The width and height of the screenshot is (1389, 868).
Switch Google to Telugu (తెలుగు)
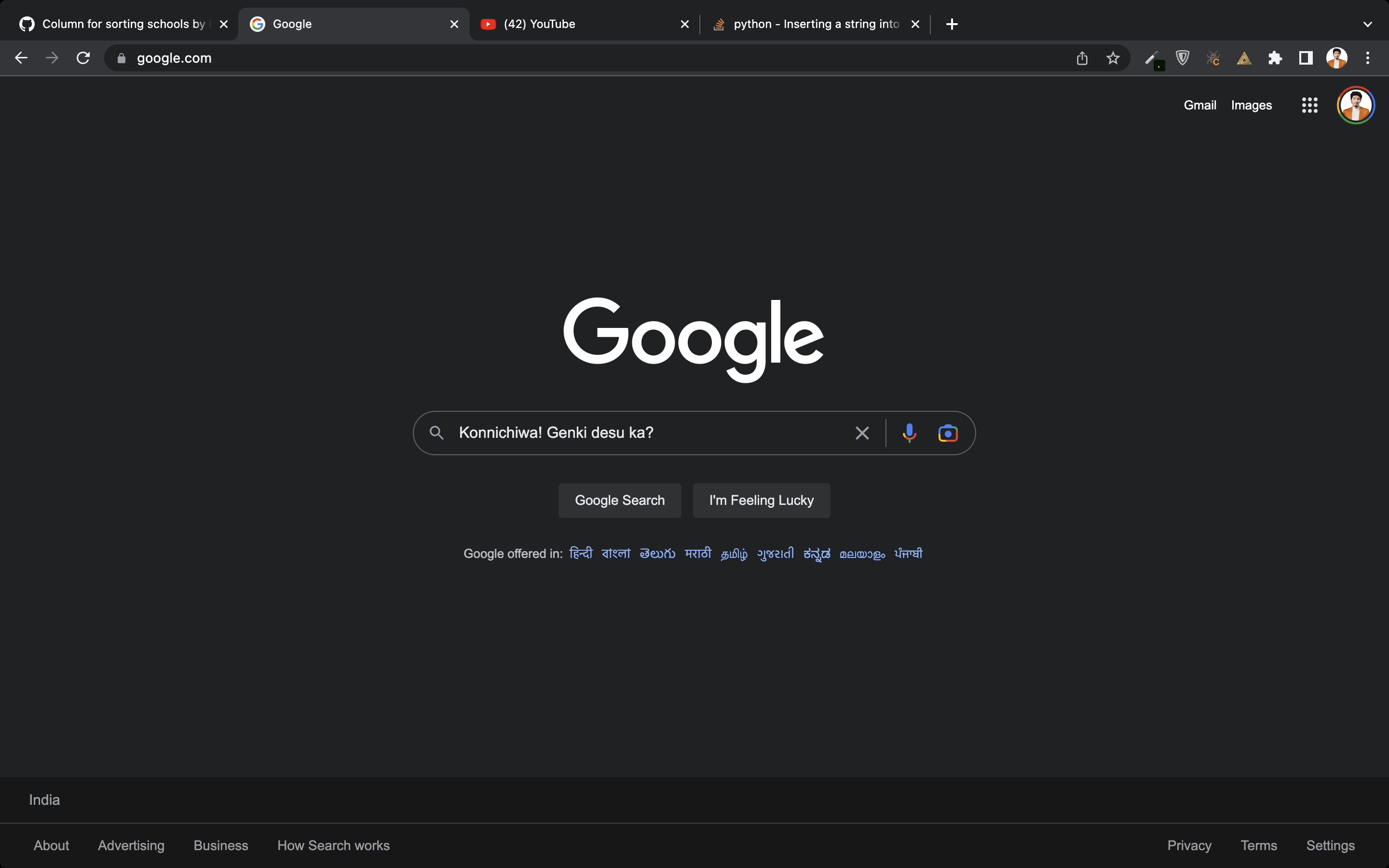(x=657, y=554)
